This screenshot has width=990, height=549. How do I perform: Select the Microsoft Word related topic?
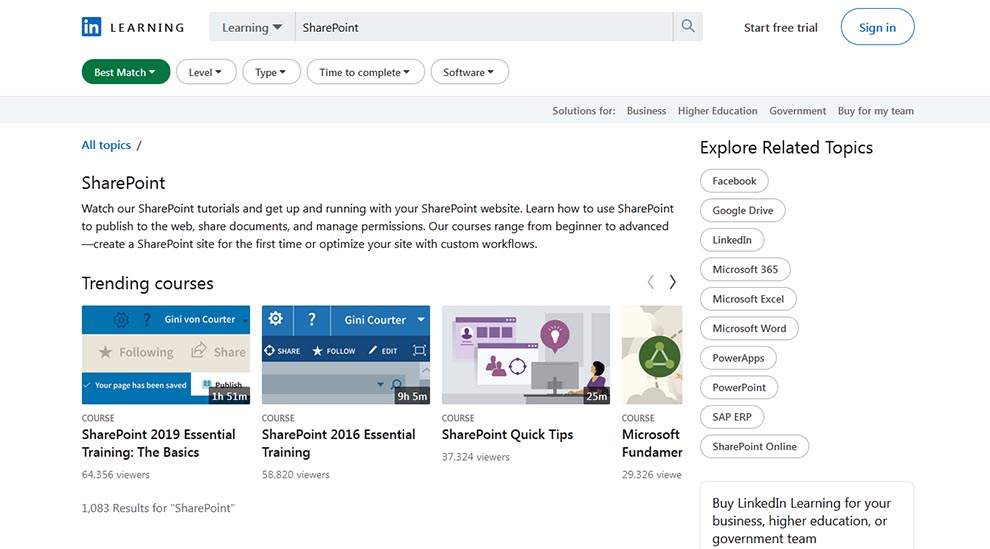[749, 328]
